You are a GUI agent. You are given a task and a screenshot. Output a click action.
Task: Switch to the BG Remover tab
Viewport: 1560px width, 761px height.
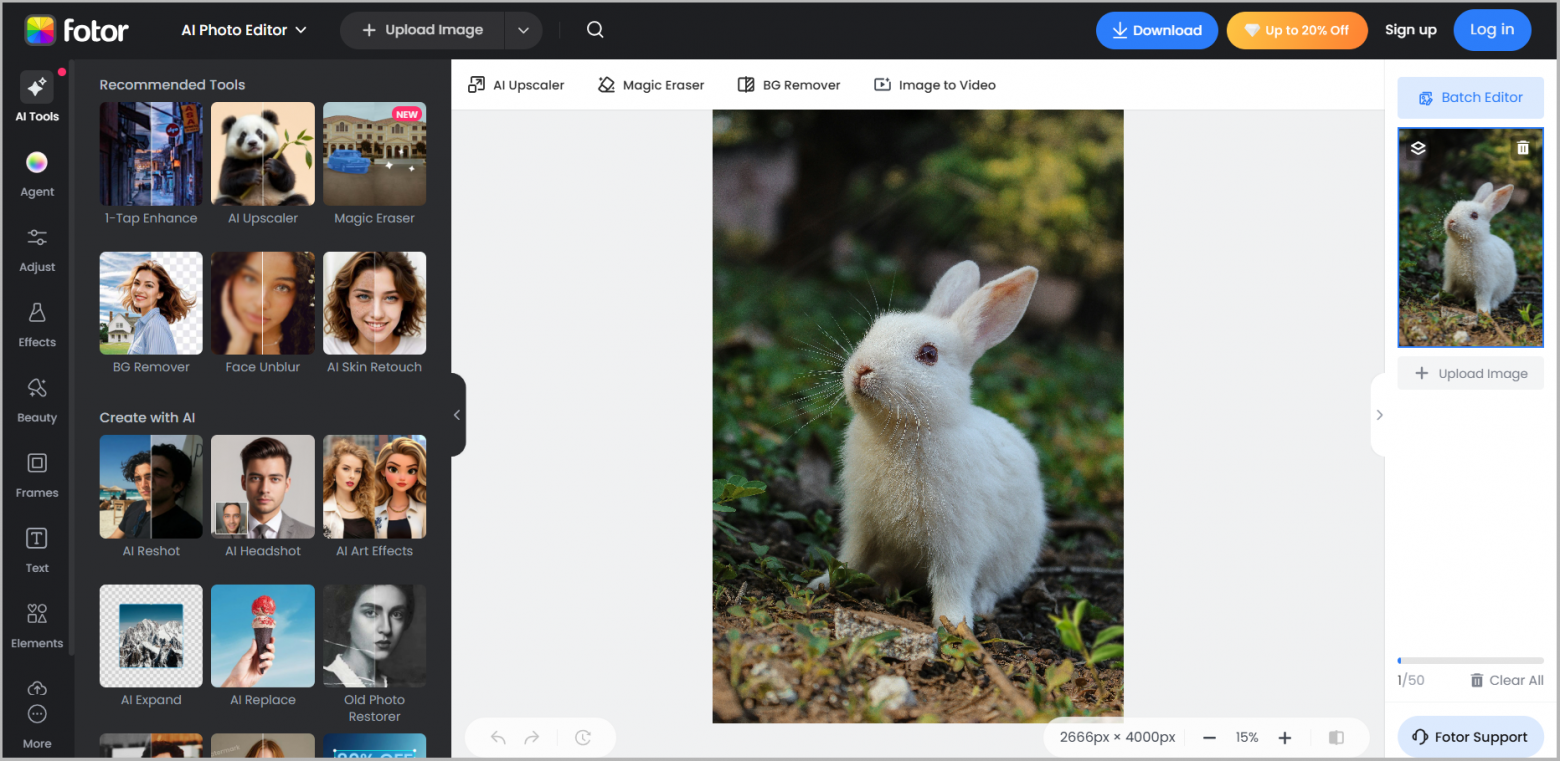click(789, 85)
